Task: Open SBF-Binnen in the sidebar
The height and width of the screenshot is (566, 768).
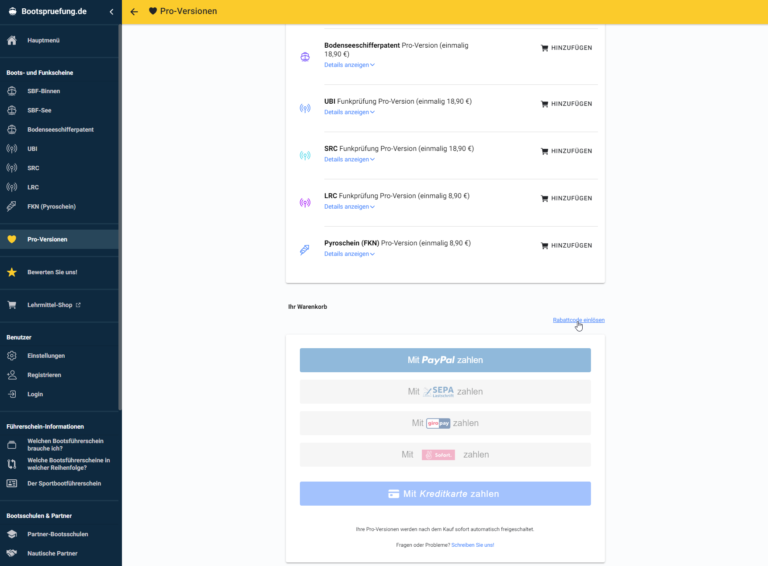Action: tap(44, 91)
